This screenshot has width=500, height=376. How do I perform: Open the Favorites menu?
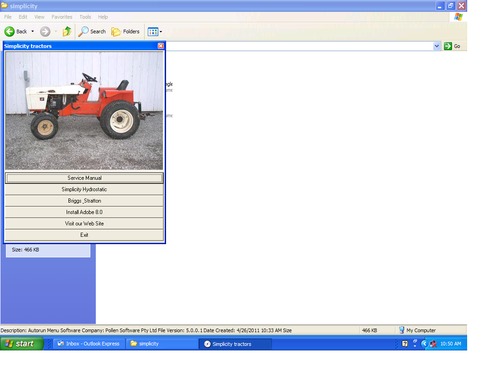pos(62,17)
